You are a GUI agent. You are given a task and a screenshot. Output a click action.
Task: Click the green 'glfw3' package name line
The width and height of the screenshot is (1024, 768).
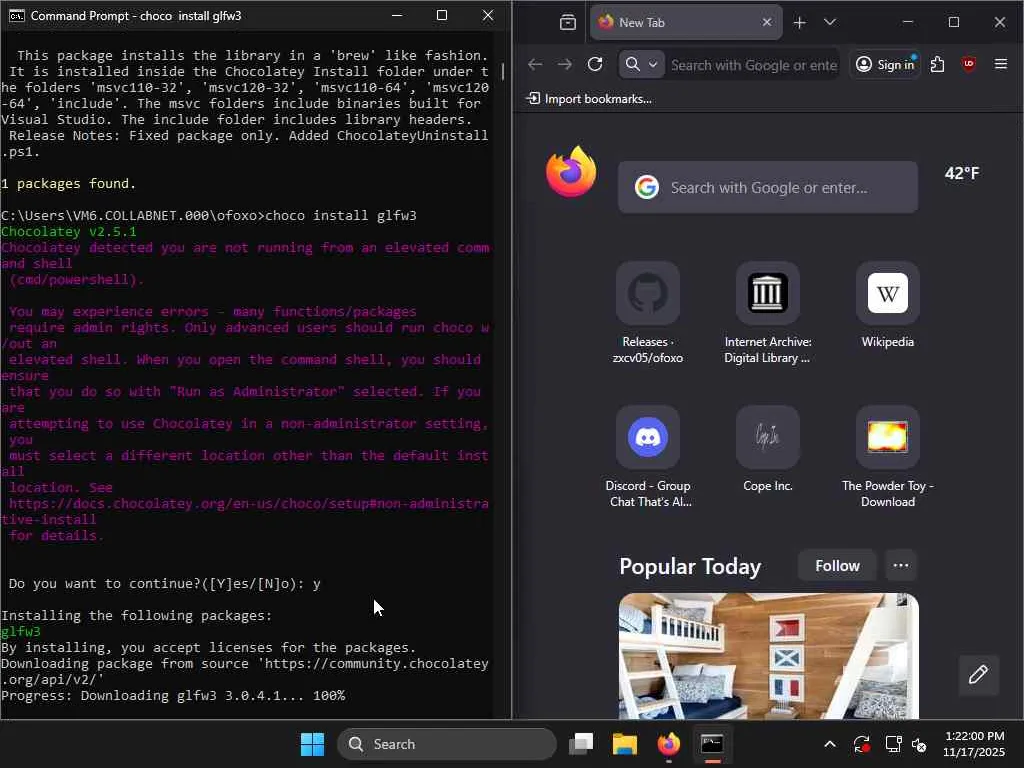(21, 632)
